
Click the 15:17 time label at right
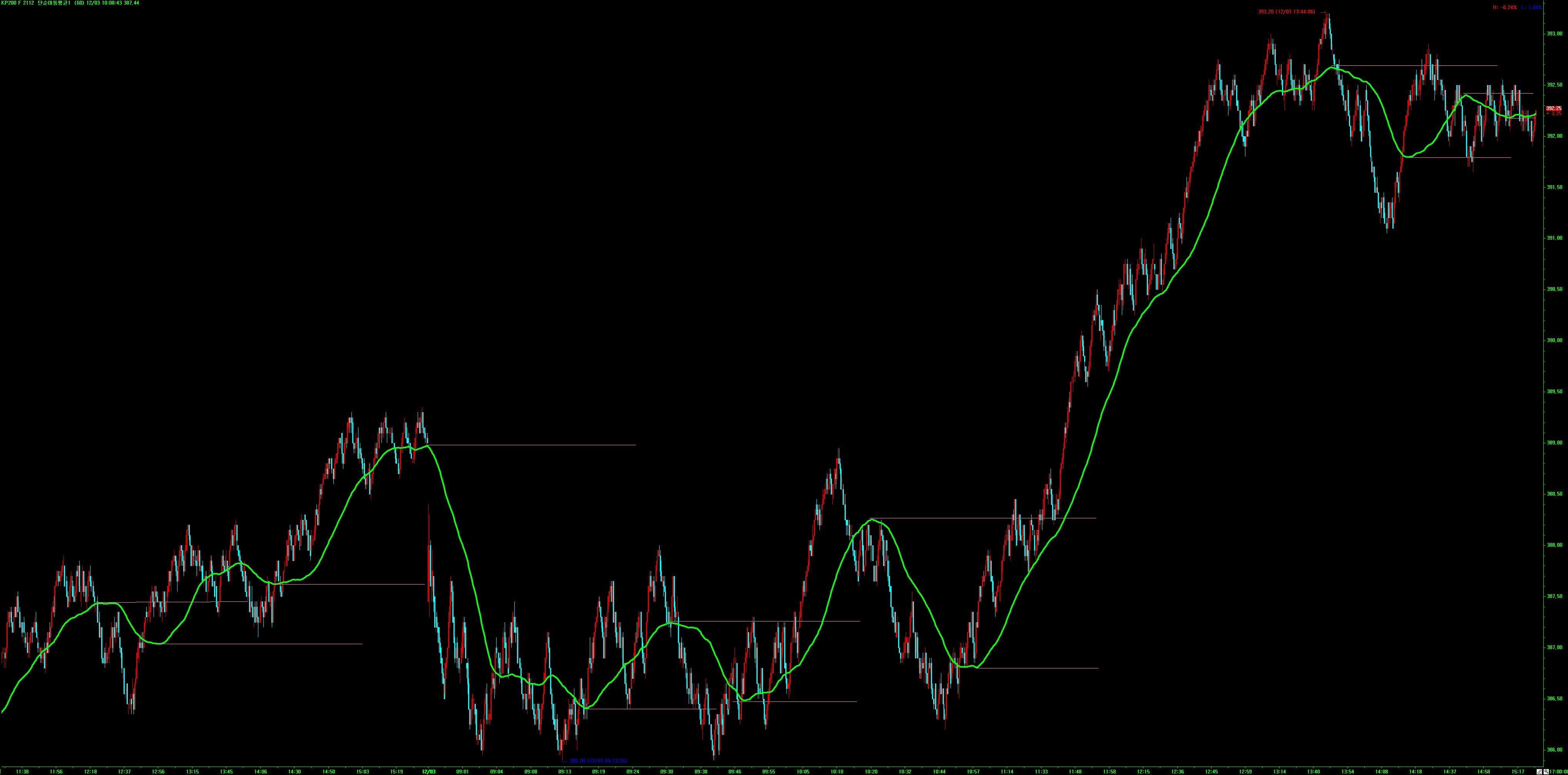tap(1518, 772)
